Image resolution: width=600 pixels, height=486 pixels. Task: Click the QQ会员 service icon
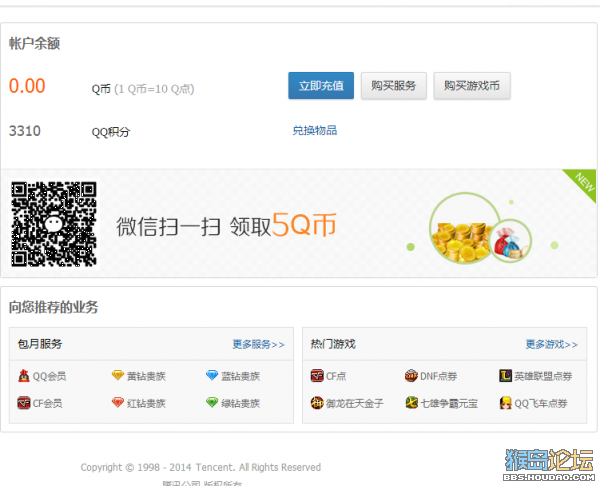pyautogui.click(x=24, y=376)
